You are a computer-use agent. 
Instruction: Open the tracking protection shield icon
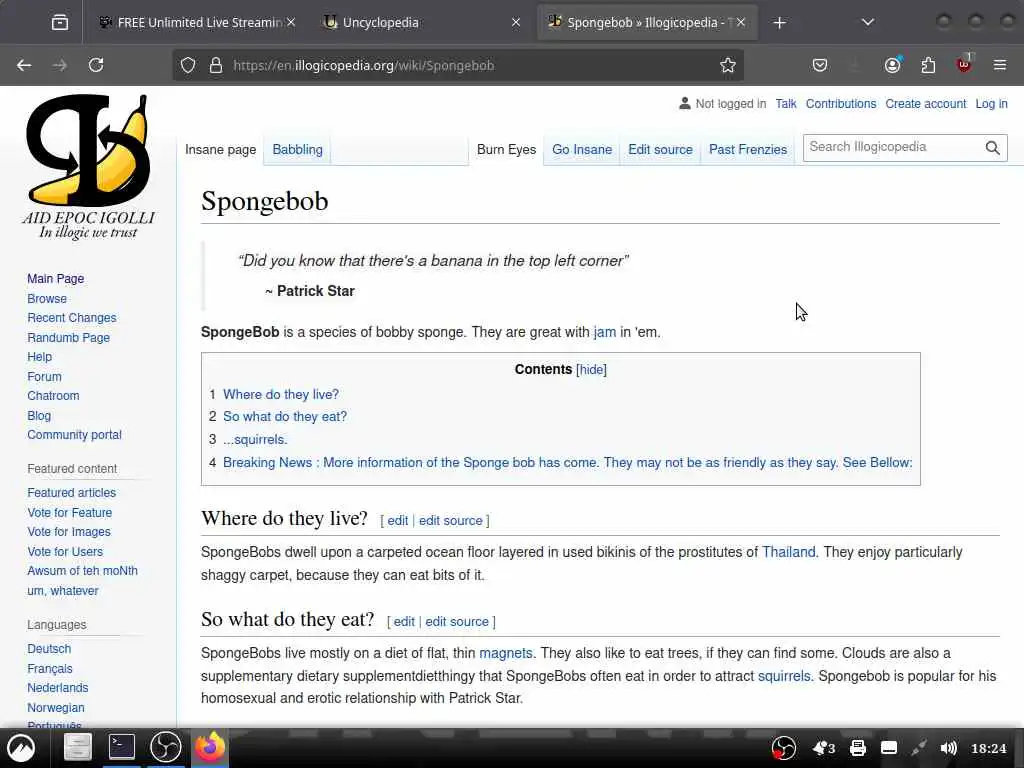click(x=188, y=65)
